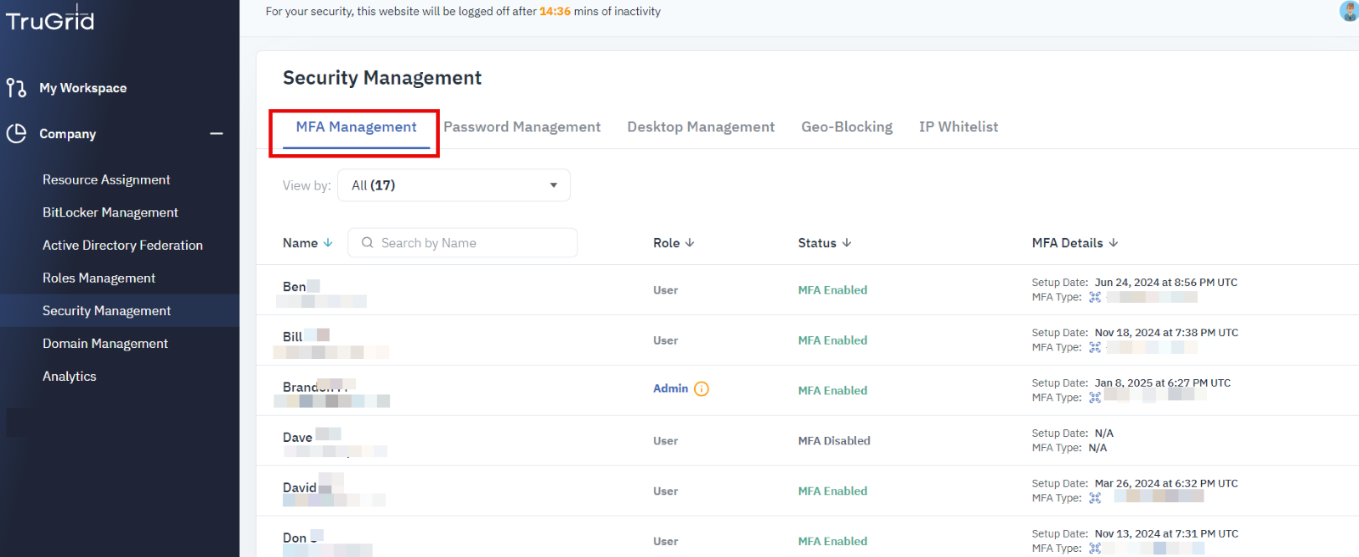Click the Search by Name input field

coord(462,243)
